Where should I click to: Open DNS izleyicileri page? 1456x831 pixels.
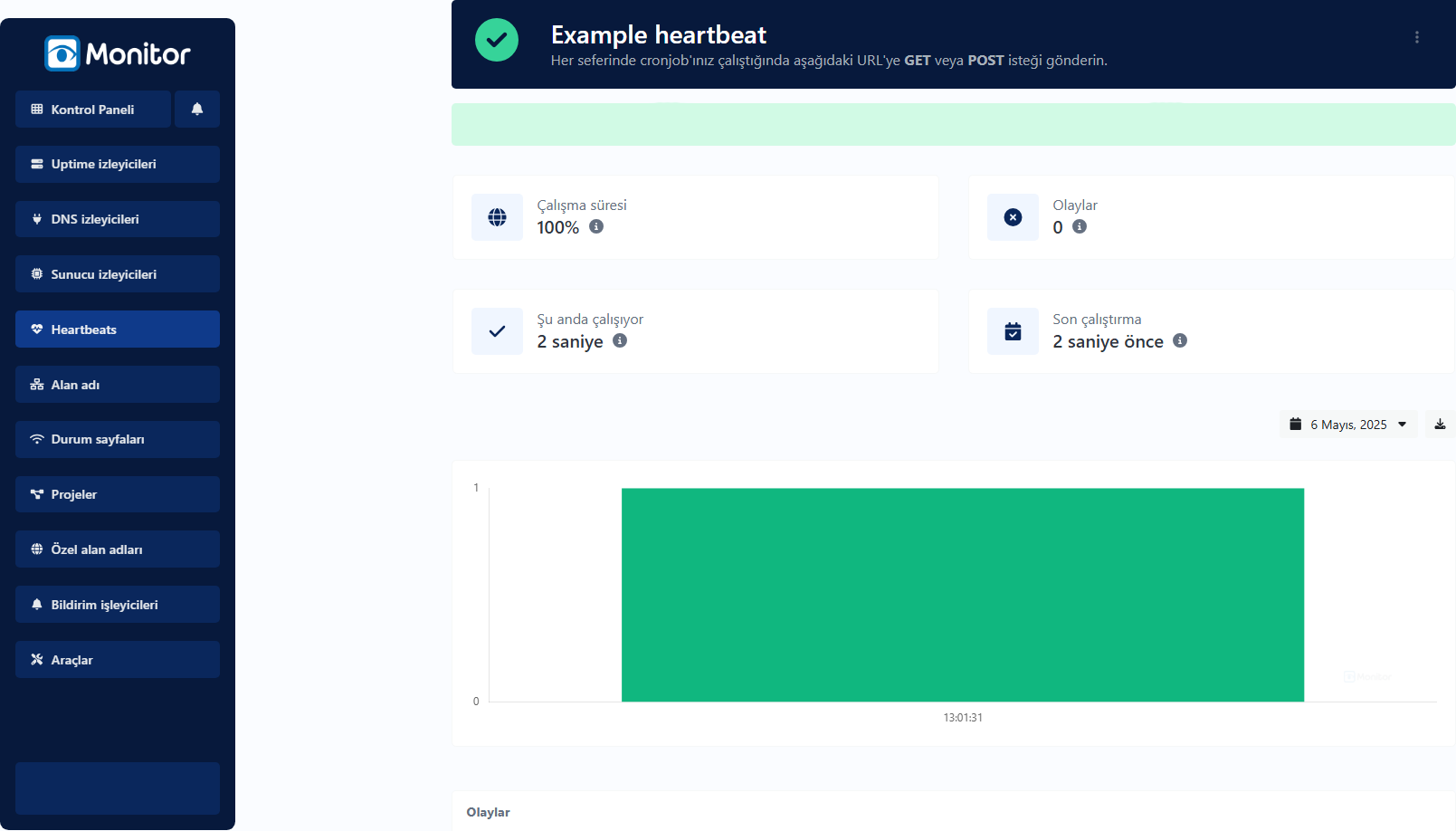pos(118,219)
